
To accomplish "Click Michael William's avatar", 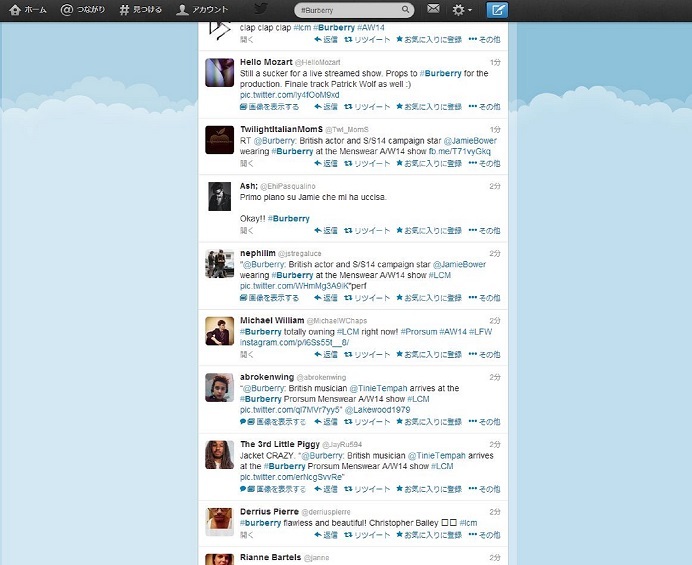I will [219, 331].
